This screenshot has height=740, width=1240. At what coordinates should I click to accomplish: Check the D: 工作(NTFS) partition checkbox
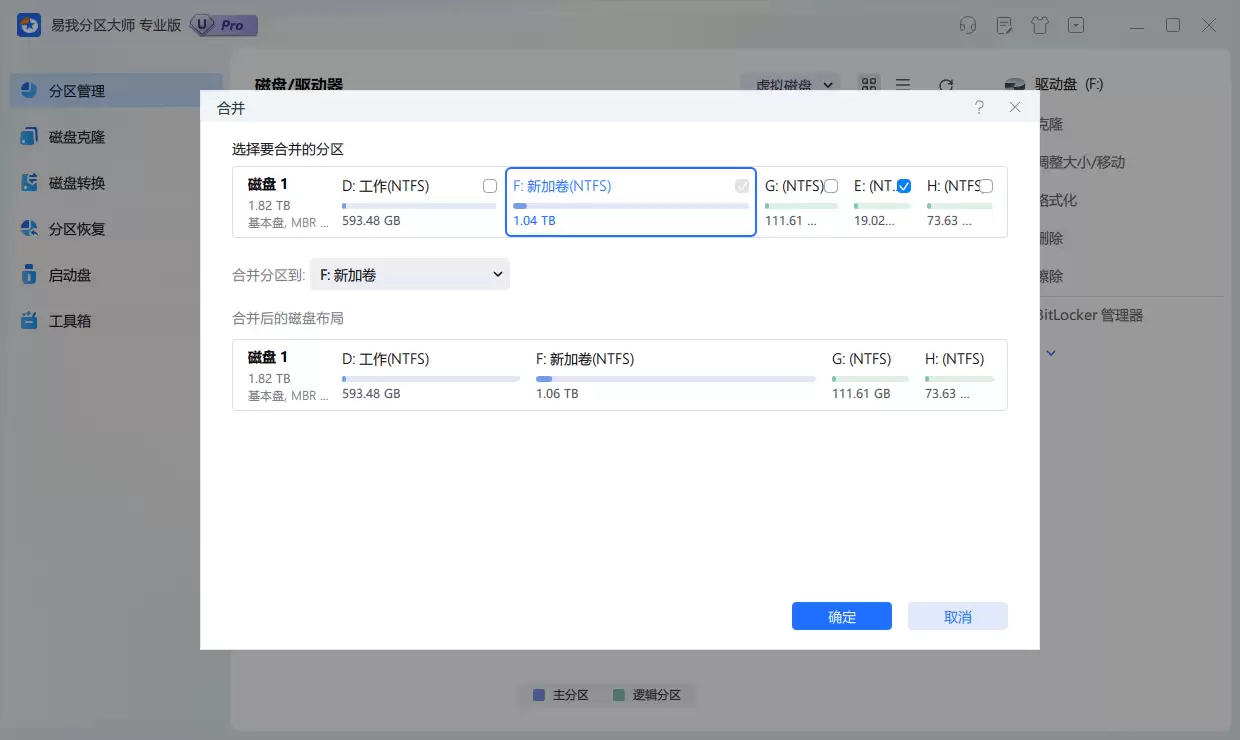click(489, 185)
